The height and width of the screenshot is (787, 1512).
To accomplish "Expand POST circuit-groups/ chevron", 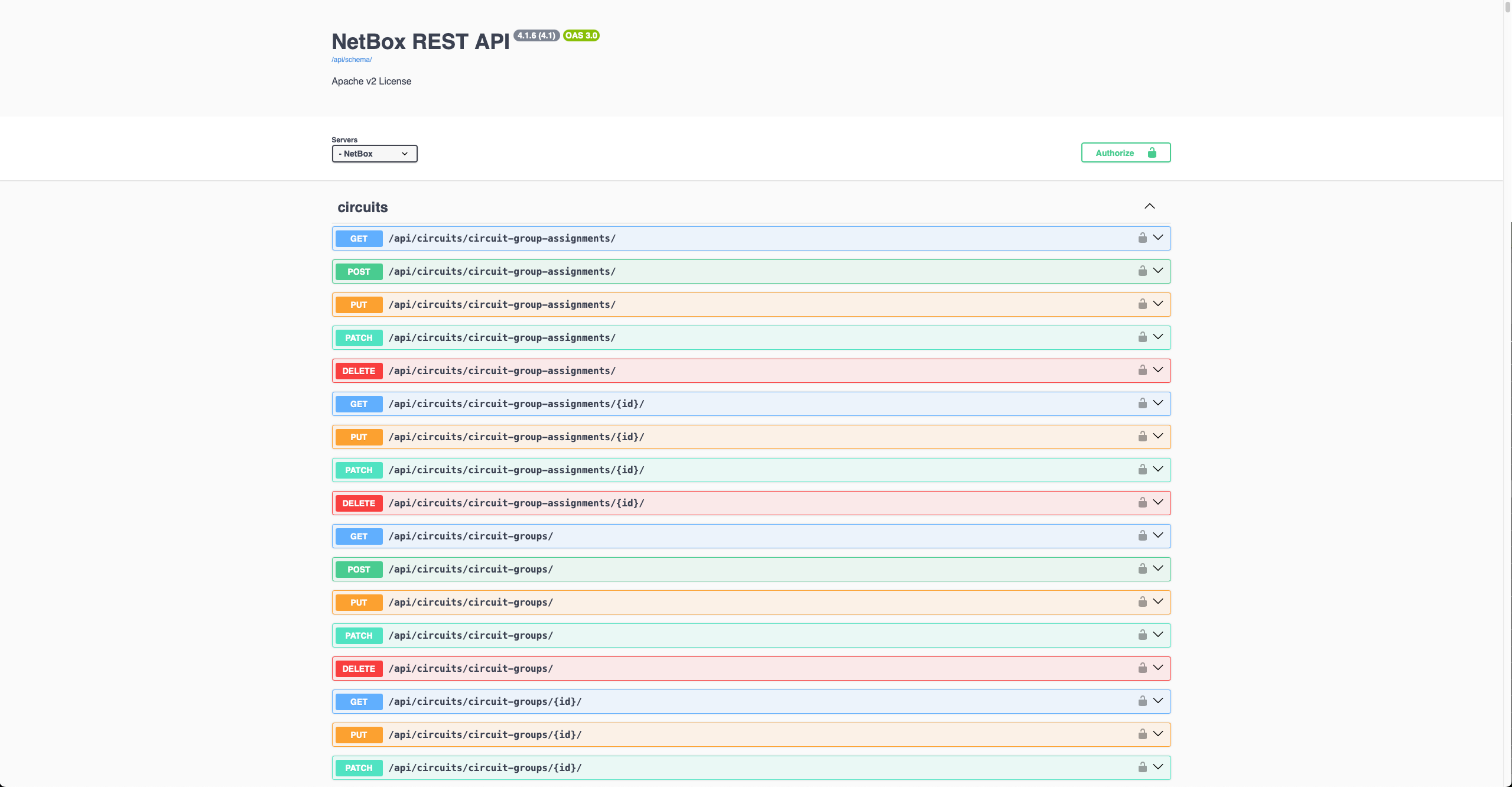I will [1158, 568].
